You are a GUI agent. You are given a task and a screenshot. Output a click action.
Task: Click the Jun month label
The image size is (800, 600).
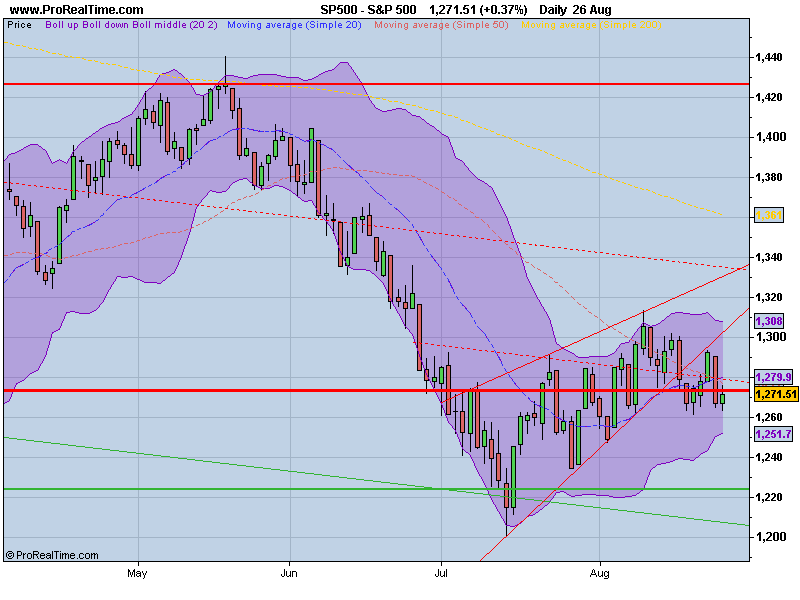[x=289, y=573]
